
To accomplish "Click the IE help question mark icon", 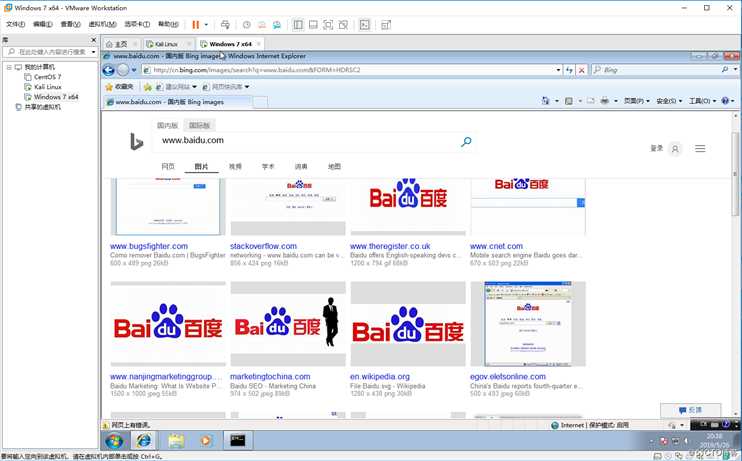I will [x=725, y=101].
